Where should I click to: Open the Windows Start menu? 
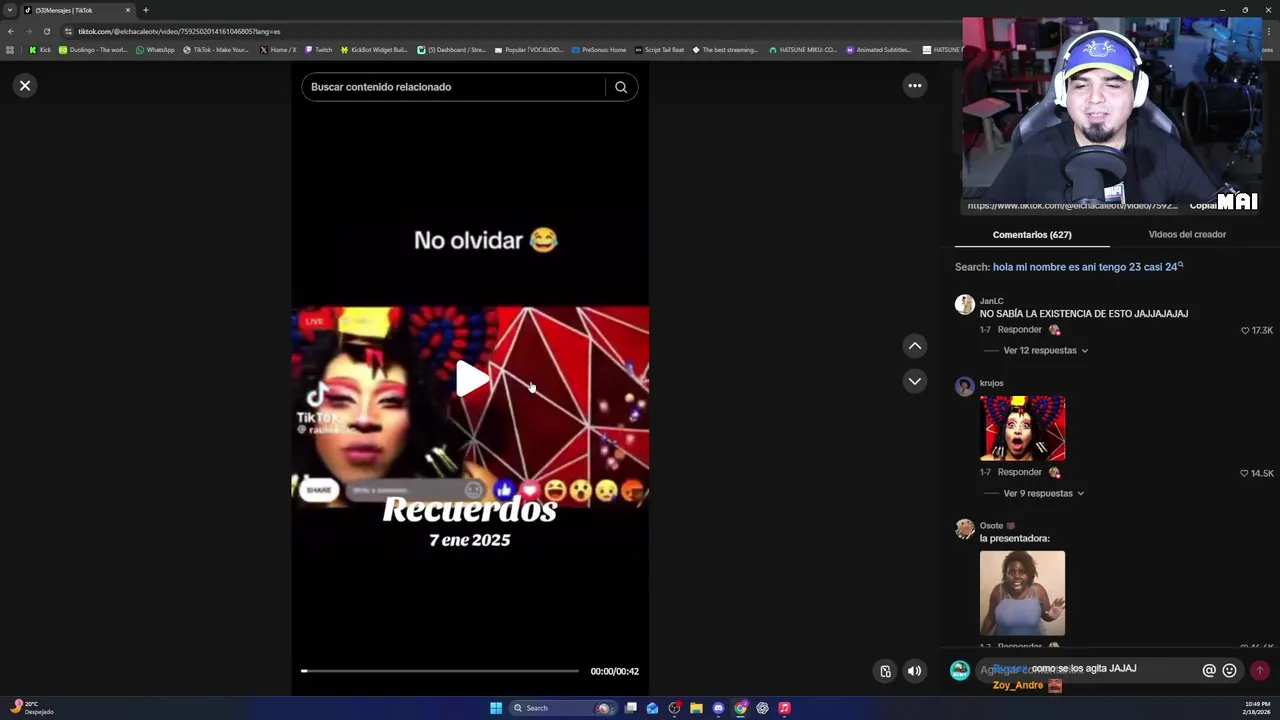coord(496,708)
